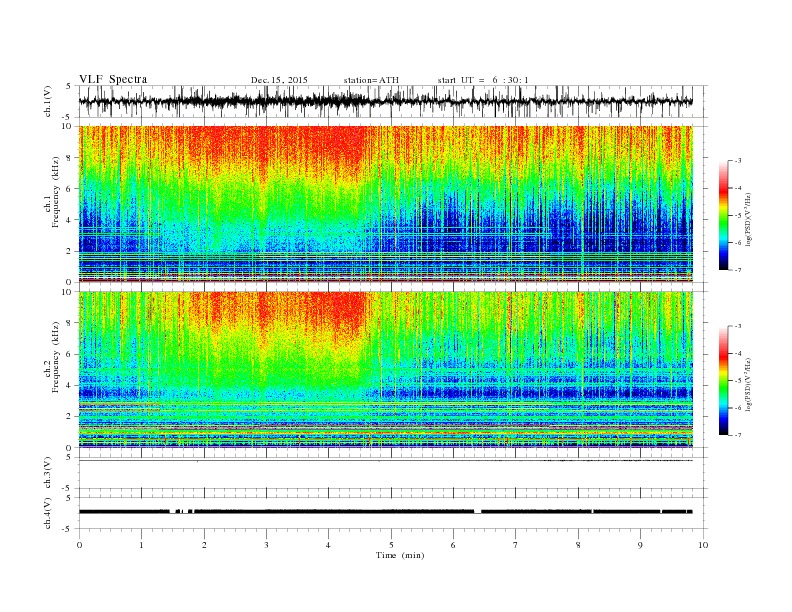Click the "2" tick on the time axis

[204, 545]
